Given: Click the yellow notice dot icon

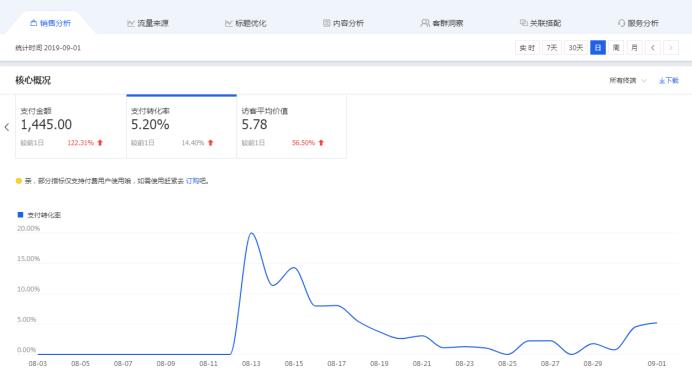Looking at the screenshot, I should pyautogui.click(x=19, y=180).
